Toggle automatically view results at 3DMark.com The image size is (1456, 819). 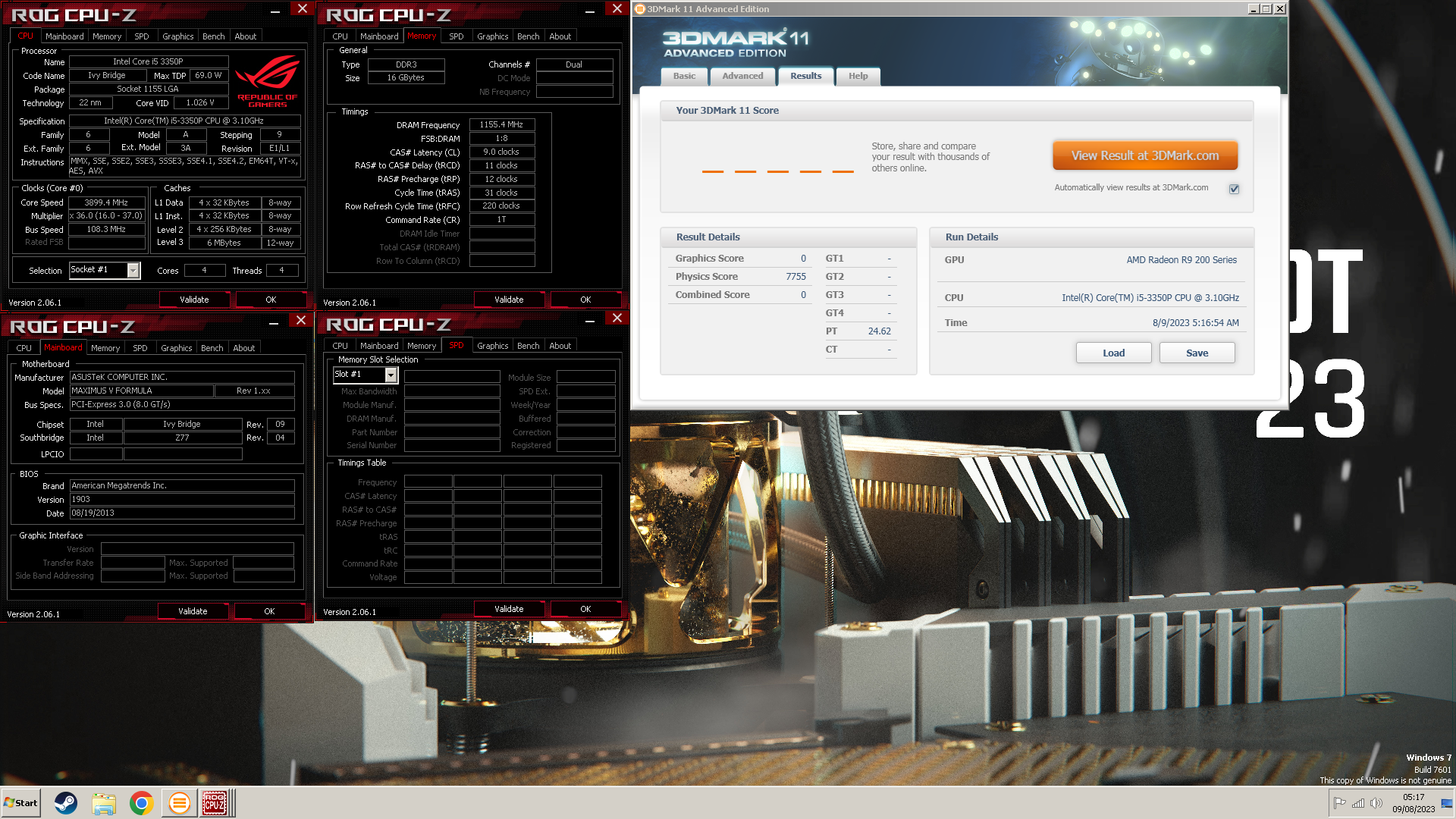[x=1234, y=188]
